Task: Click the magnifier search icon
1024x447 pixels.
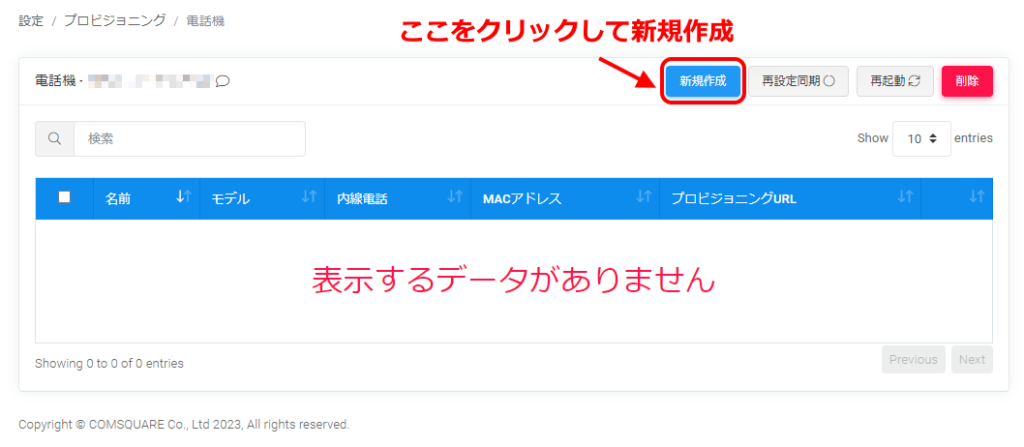Action: point(55,139)
